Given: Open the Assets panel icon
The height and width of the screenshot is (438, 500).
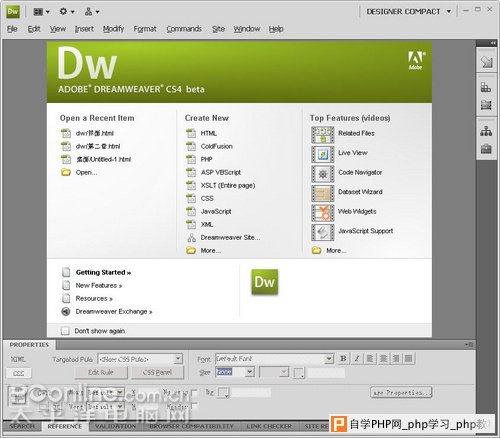Looking at the screenshot, I should pyautogui.click(x=486, y=148).
